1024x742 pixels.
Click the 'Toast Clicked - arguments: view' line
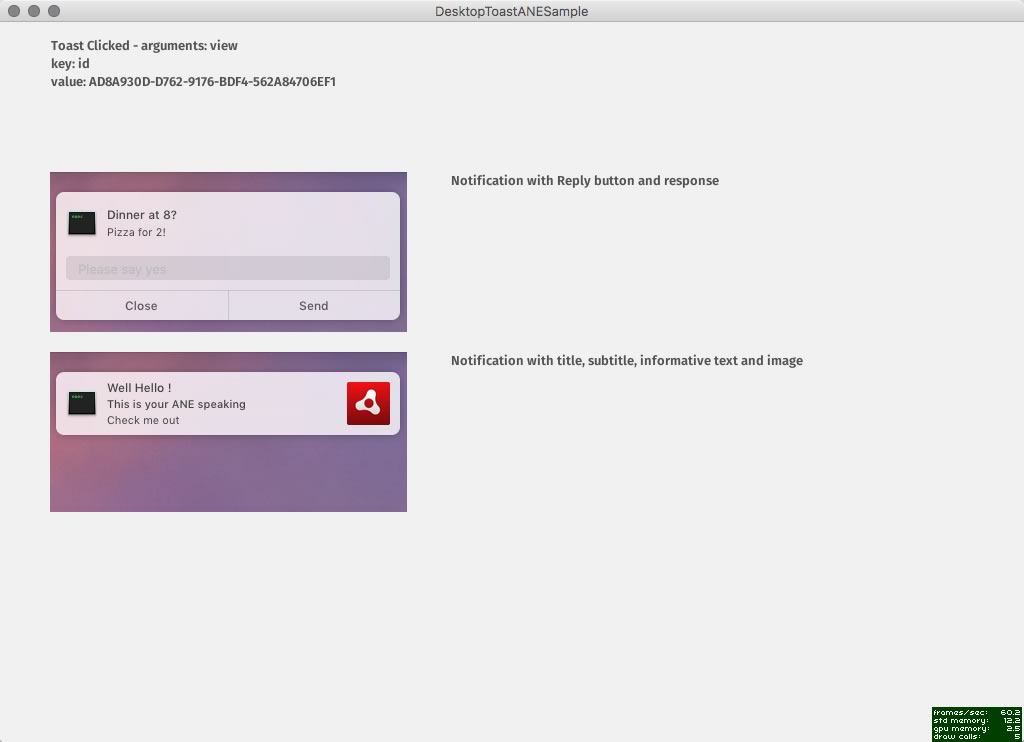[x=144, y=46]
